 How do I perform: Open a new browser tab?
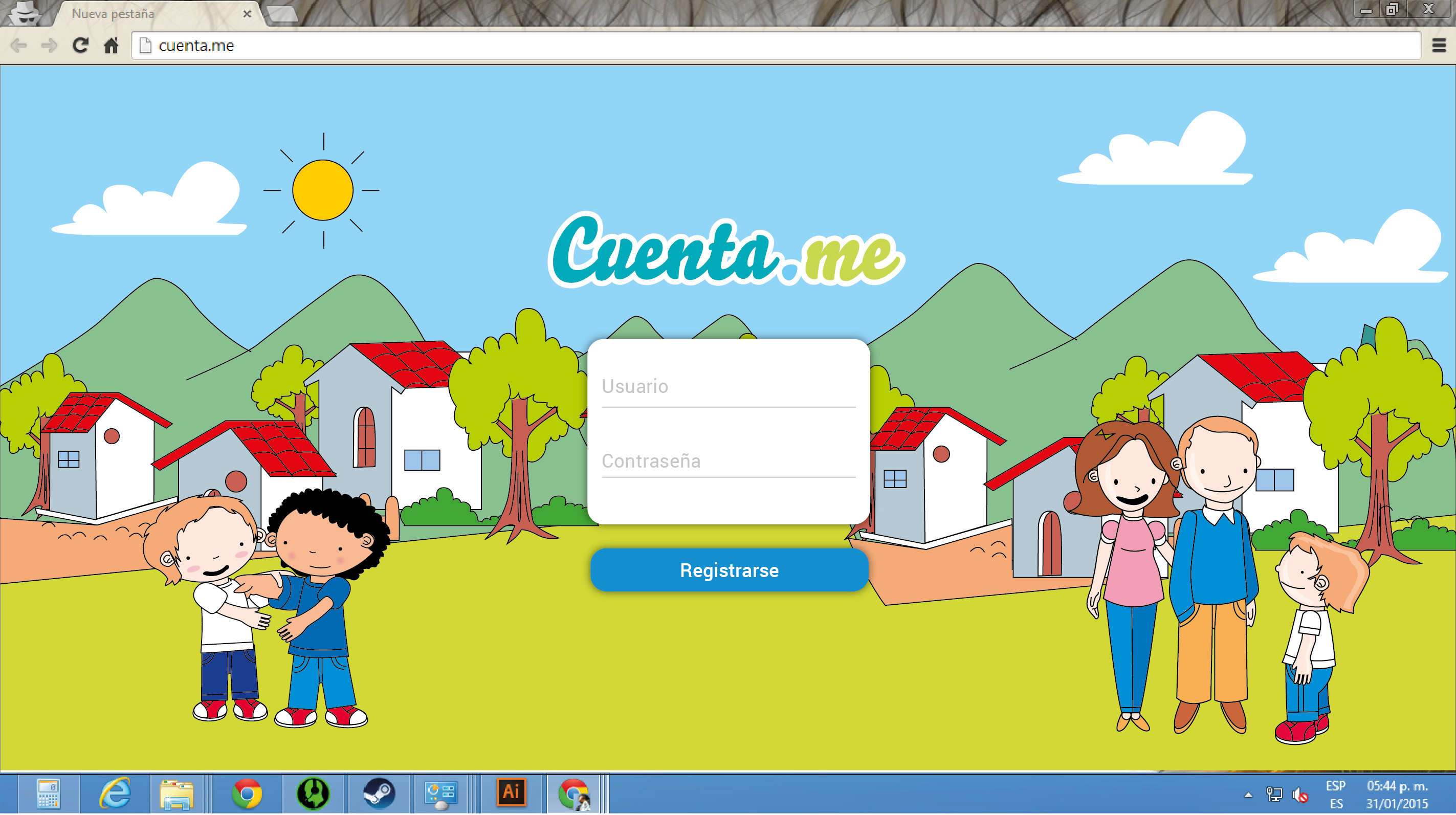(x=282, y=14)
